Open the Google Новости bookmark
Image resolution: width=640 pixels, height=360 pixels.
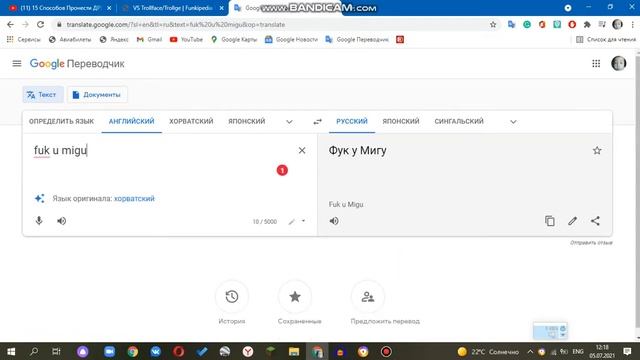pos(291,40)
